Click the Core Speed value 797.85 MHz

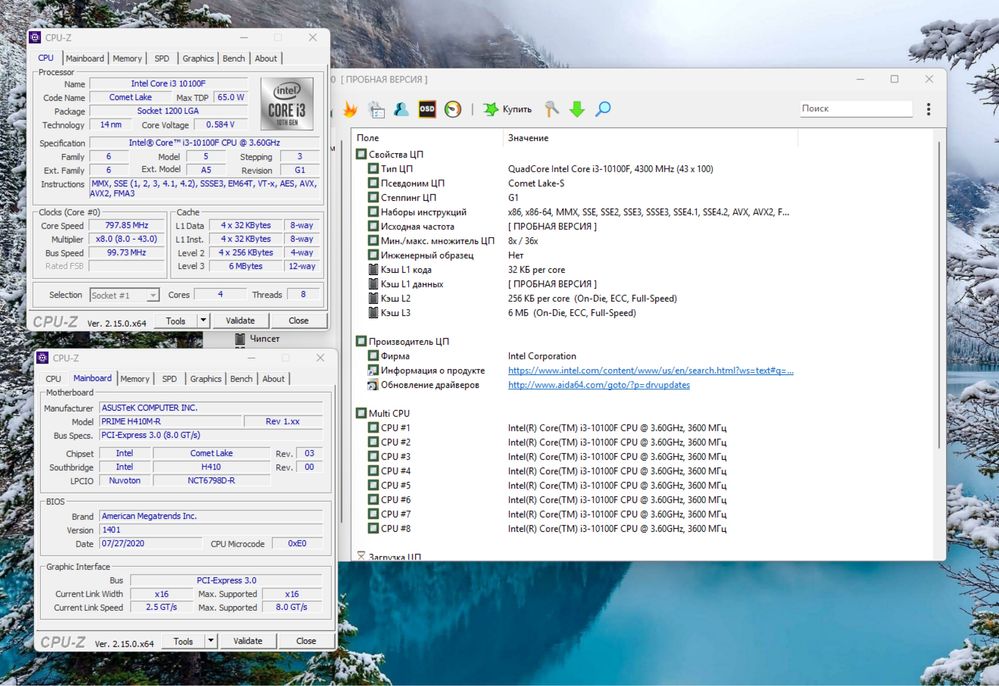point(126,225)
